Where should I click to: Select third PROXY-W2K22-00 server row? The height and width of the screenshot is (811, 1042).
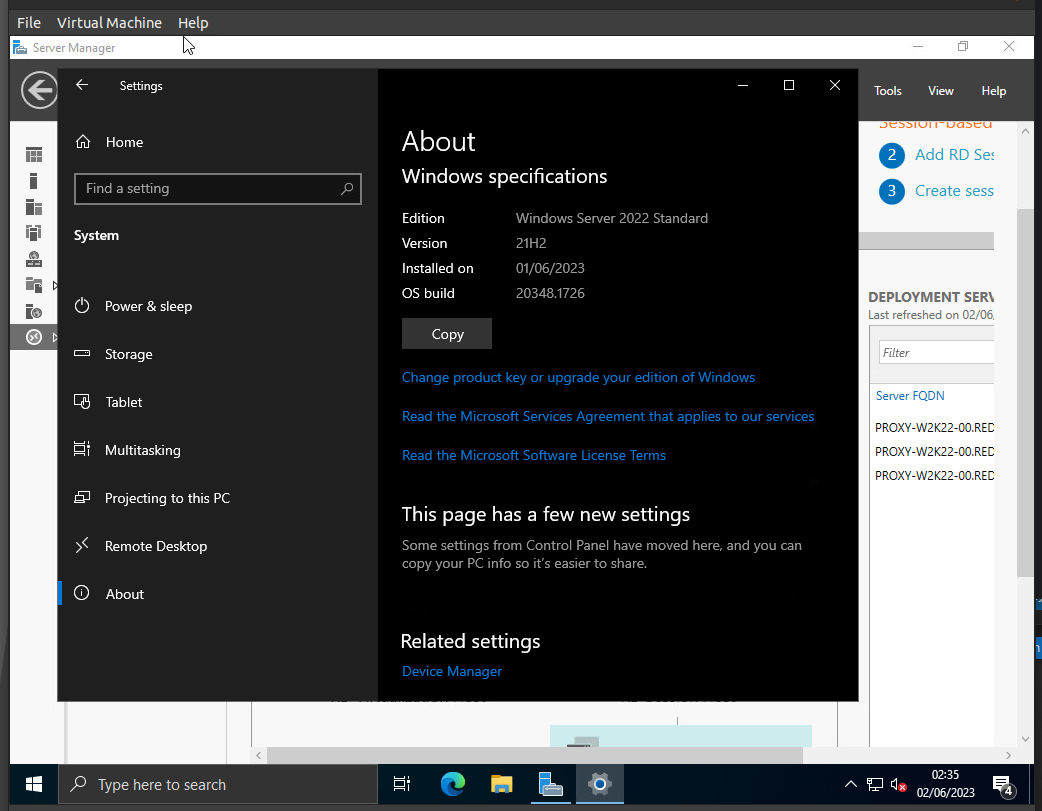pyautogui.click(x=934, y=475)
